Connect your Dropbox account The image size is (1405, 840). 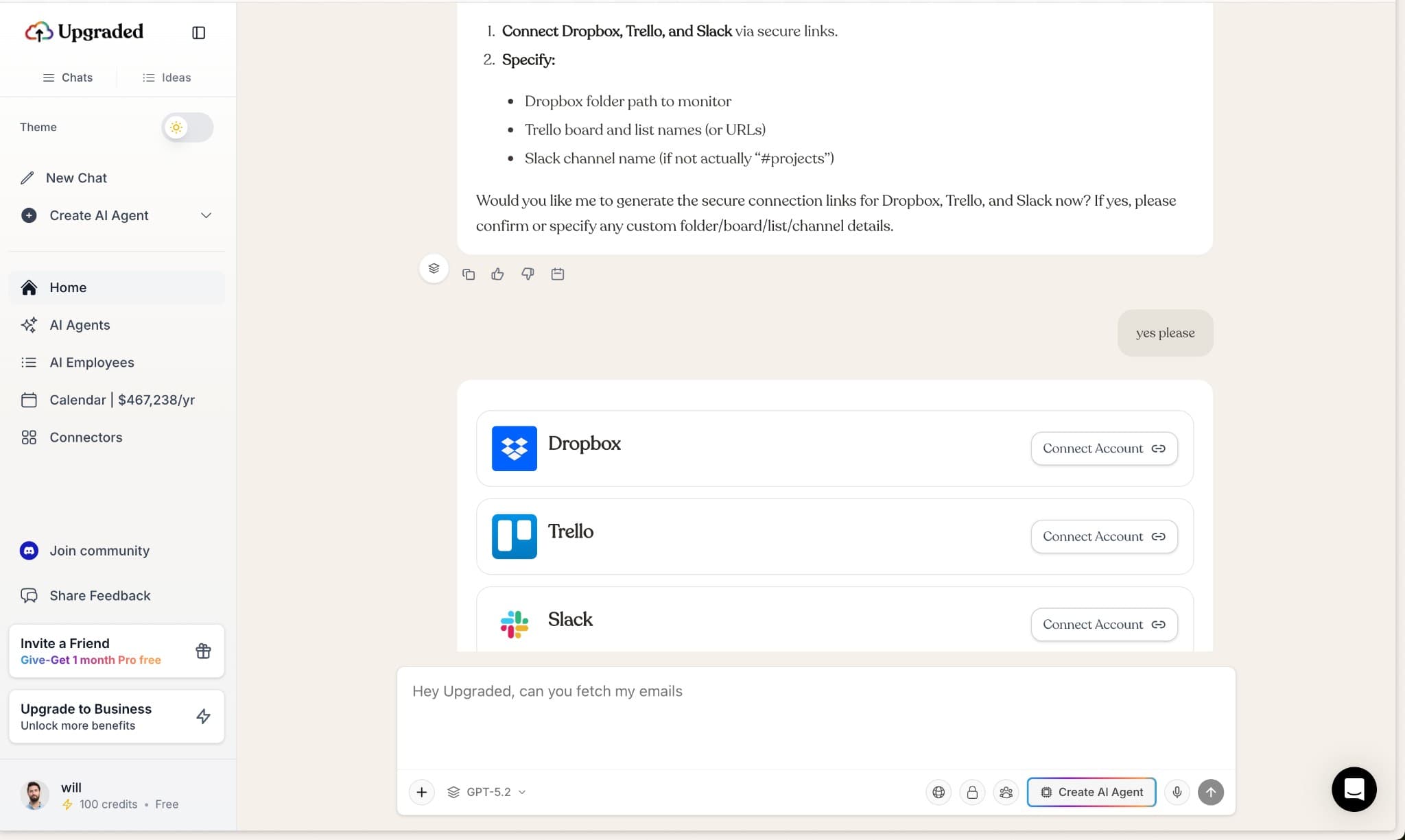coord(1103,448)
